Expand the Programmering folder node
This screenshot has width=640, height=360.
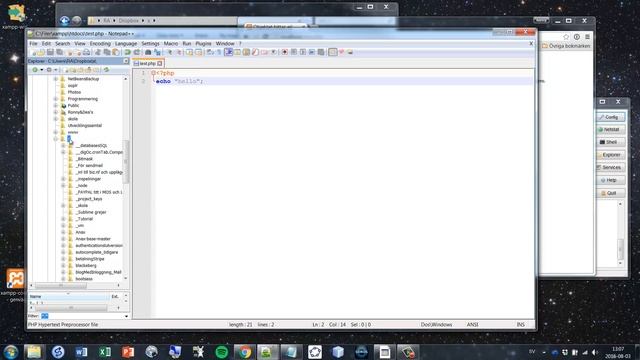[x=56, y=99]
